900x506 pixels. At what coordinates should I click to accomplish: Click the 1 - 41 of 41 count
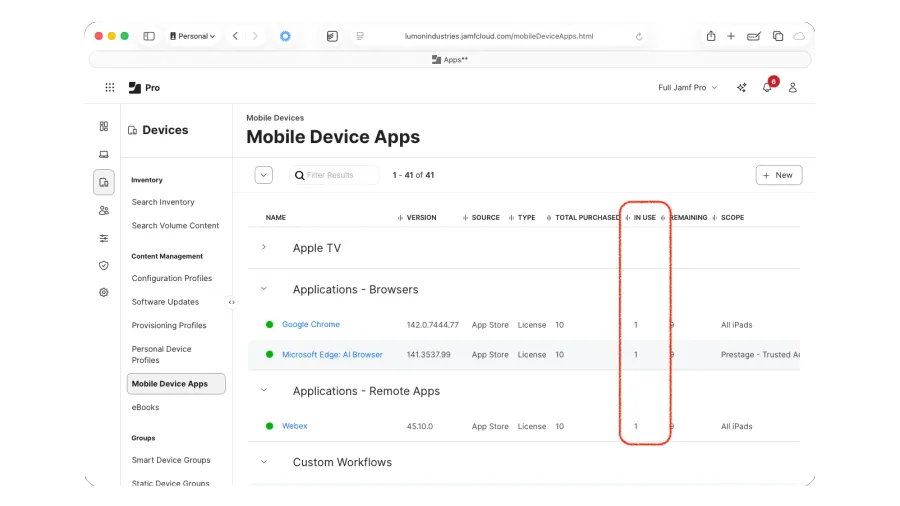(x=413, y=175)
